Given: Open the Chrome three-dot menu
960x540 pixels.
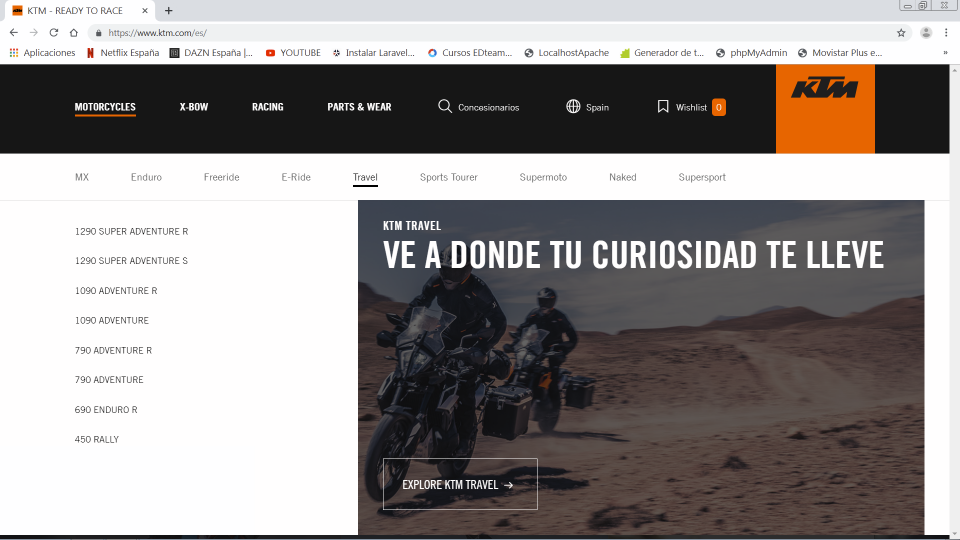Looking at the screenshot, I should tap(946, 33).
